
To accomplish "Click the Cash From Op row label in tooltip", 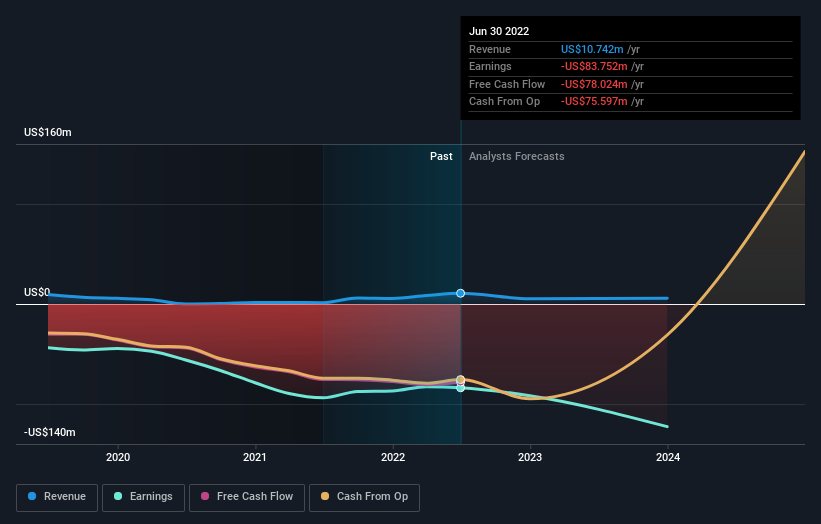I will point(504,102).
